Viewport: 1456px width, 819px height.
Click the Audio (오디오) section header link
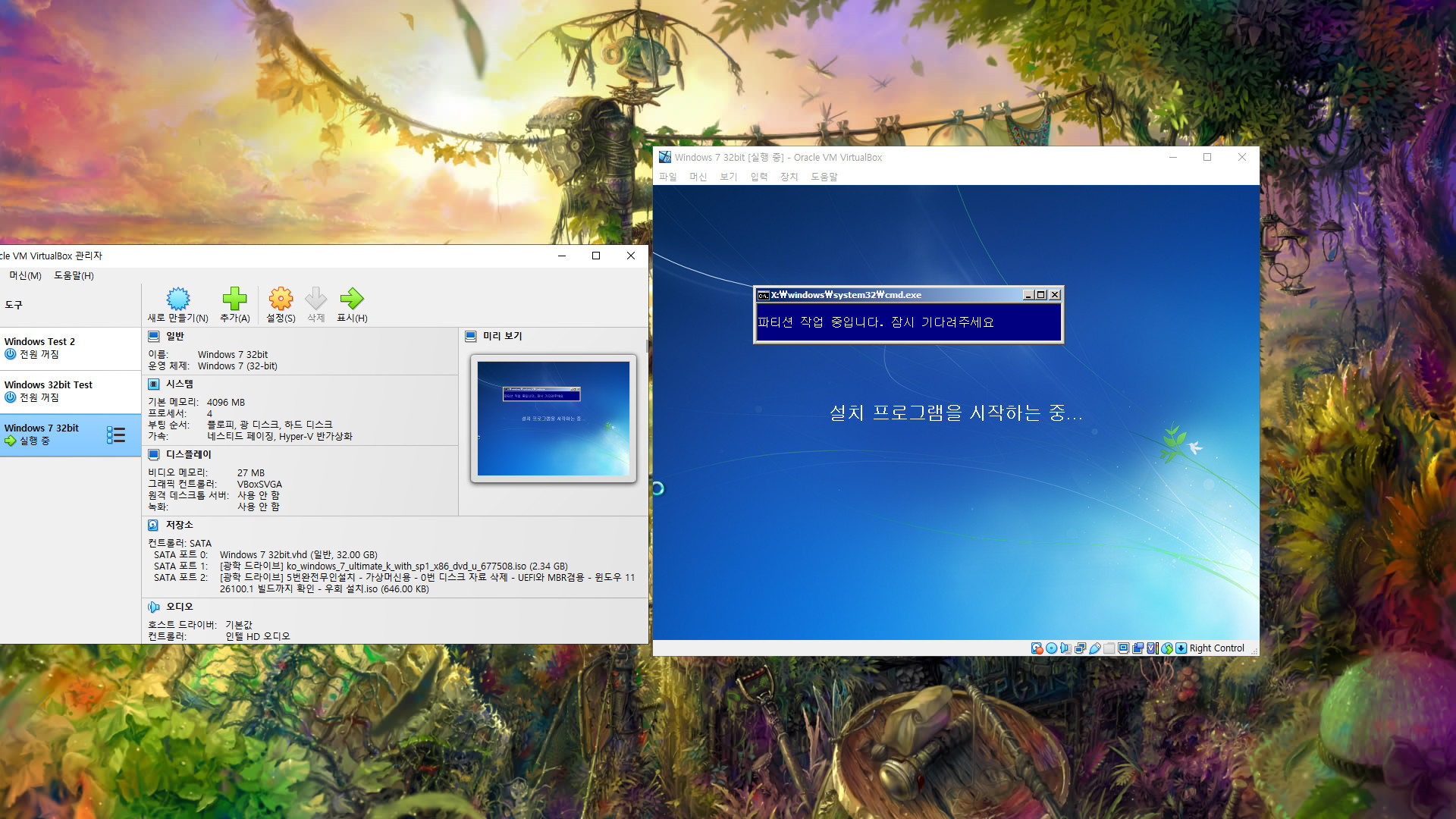[180, 607]
